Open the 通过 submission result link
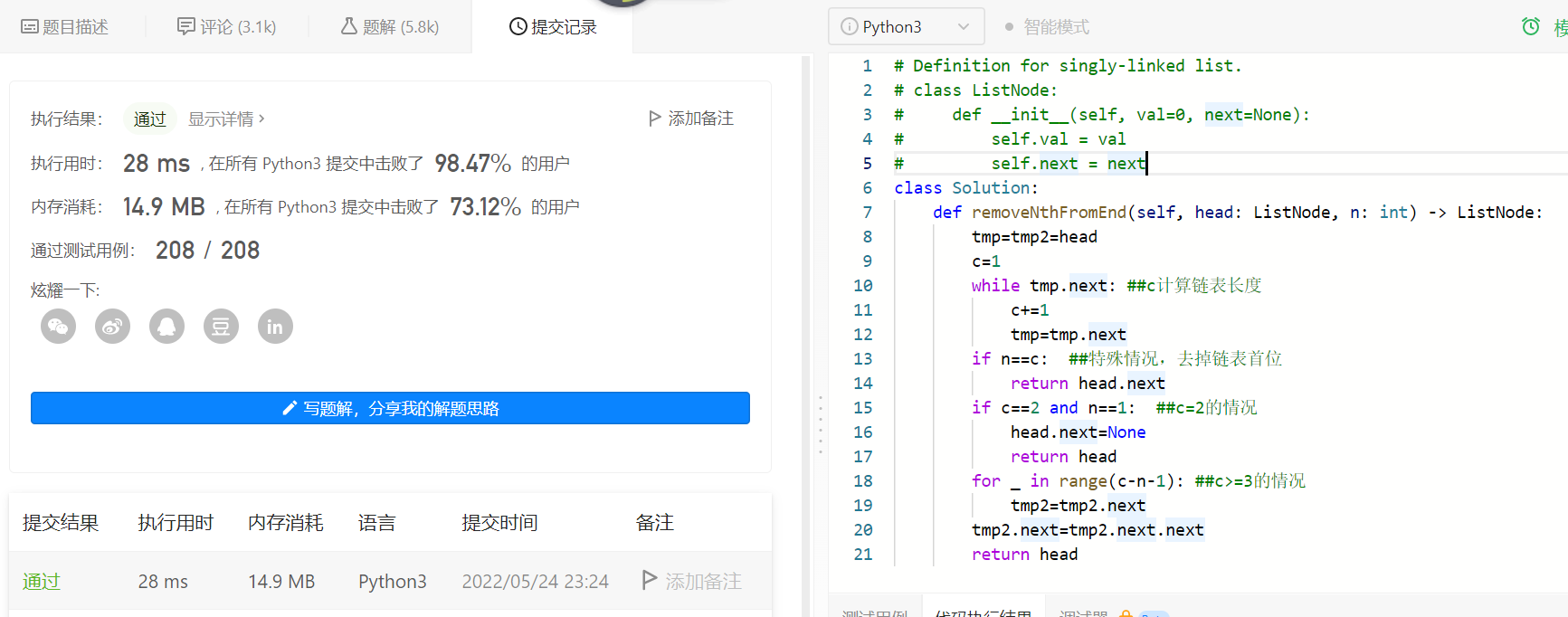 click(x=42, y=581)
